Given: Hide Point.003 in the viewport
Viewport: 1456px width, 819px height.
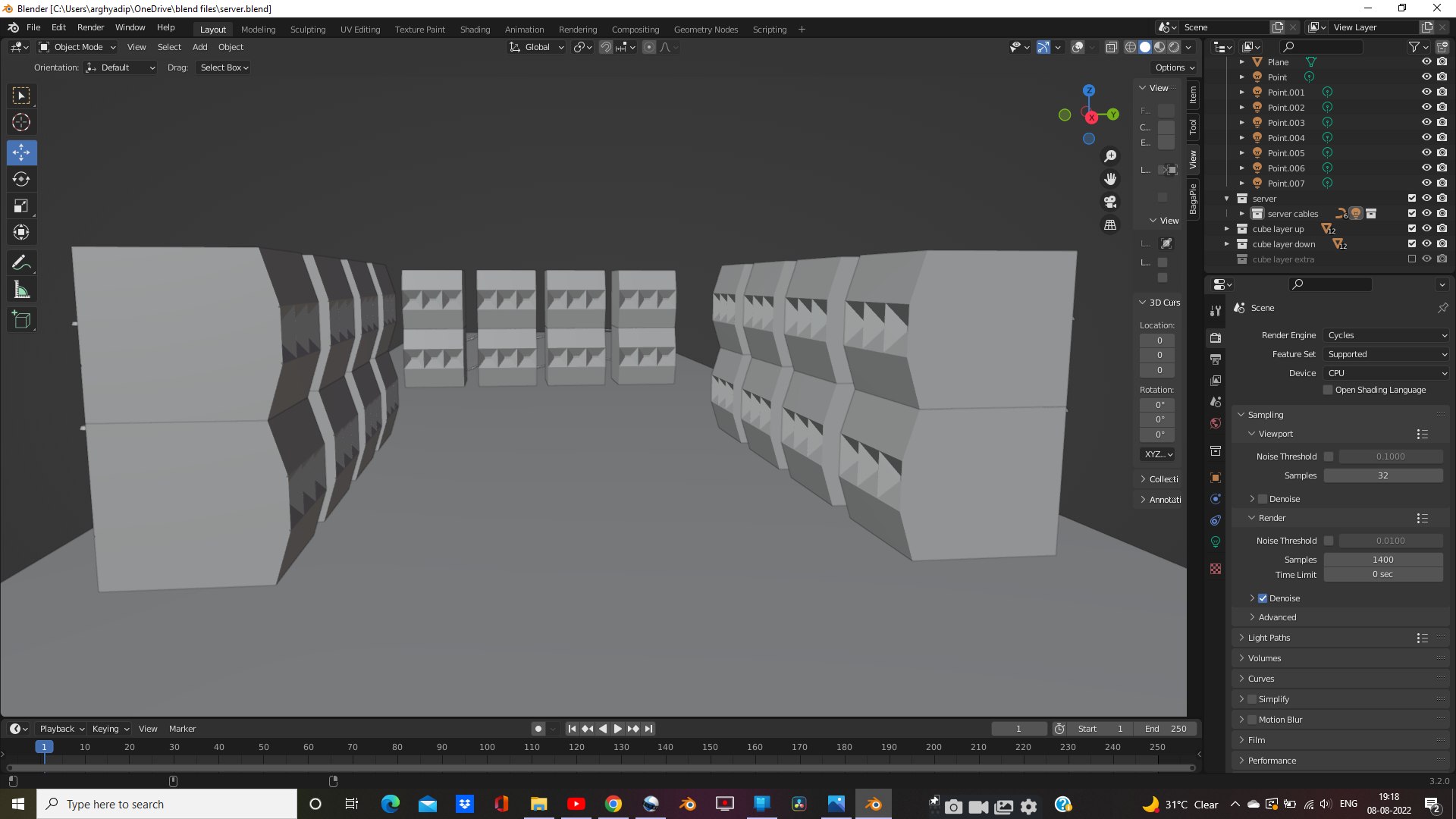Looking at the screenshot, I should [1426, 123].
